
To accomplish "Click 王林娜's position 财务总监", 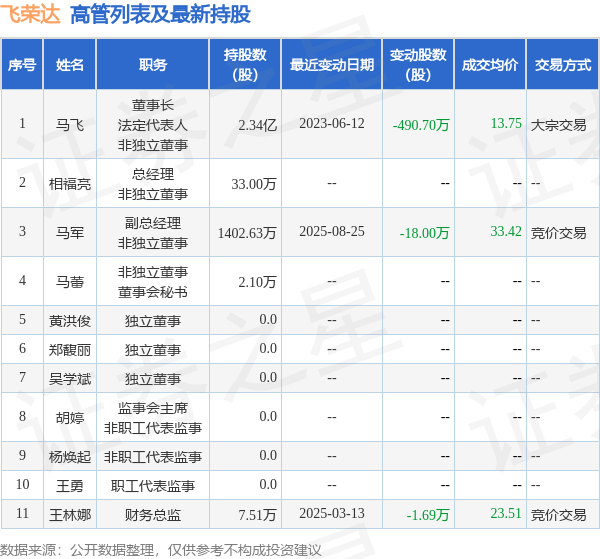I will click(153, 515).
